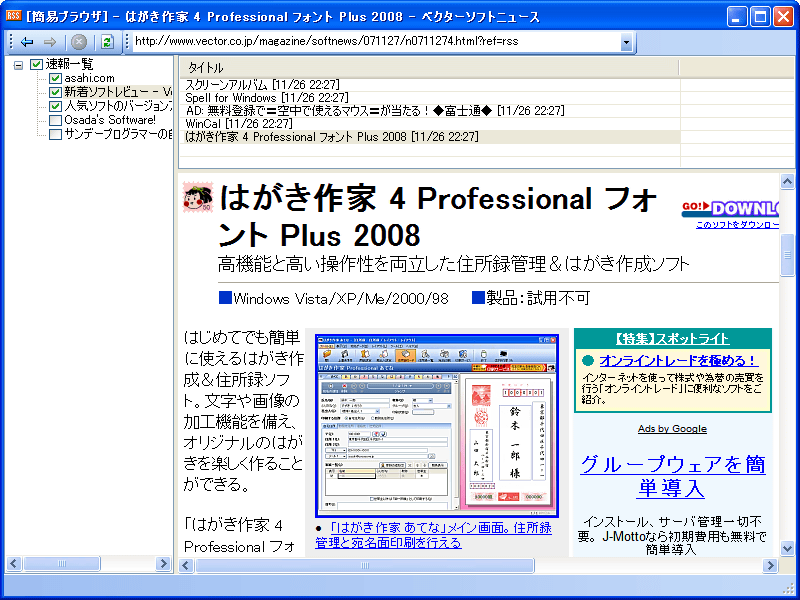The image size is (800, 600).
Task: Click the URL address field
Action: [377, 42]
